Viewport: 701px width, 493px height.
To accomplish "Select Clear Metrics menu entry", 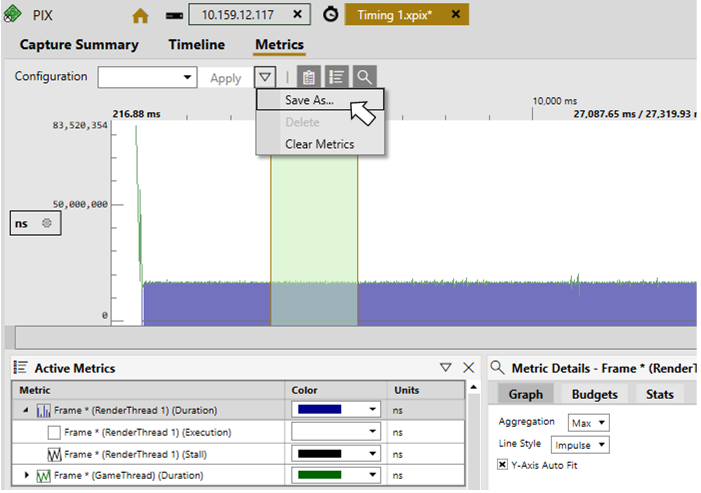I will pyautogui.click(x=320, y=144).
